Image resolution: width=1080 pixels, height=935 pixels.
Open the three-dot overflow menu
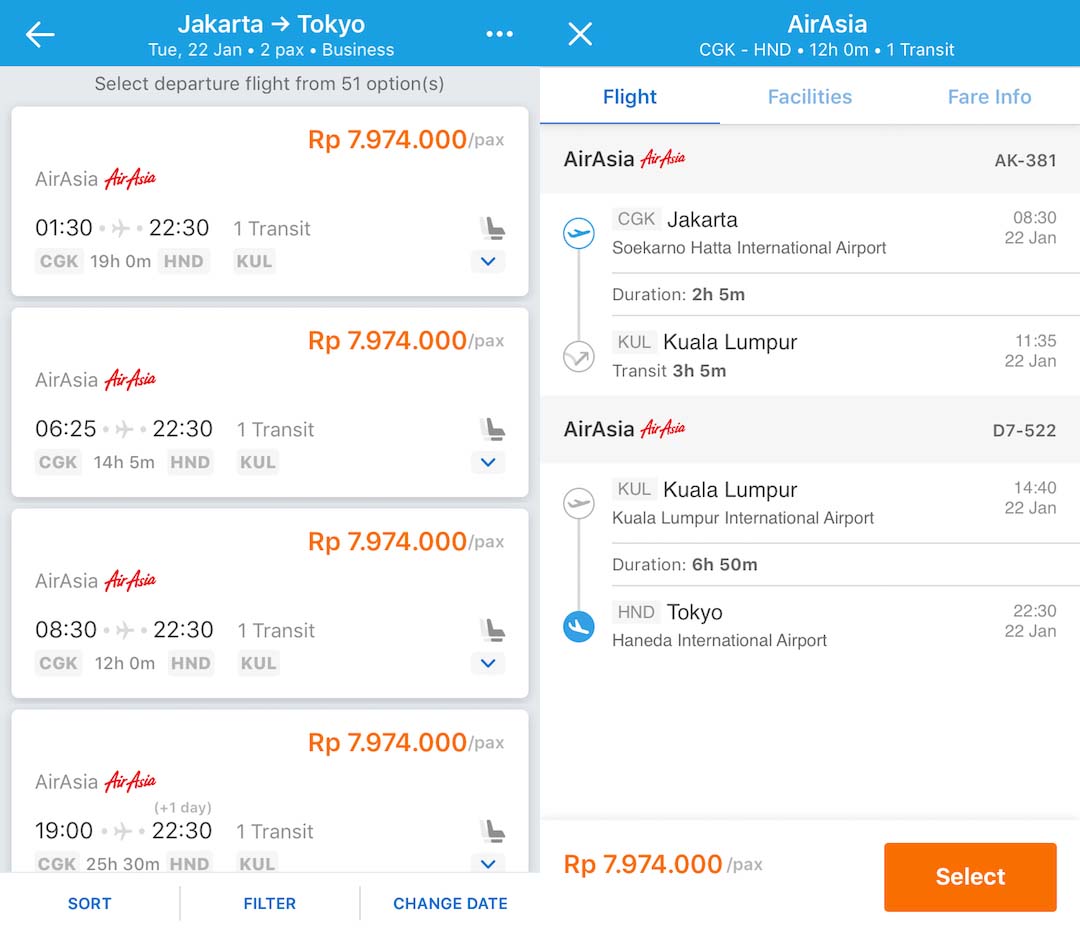(500, 33)
